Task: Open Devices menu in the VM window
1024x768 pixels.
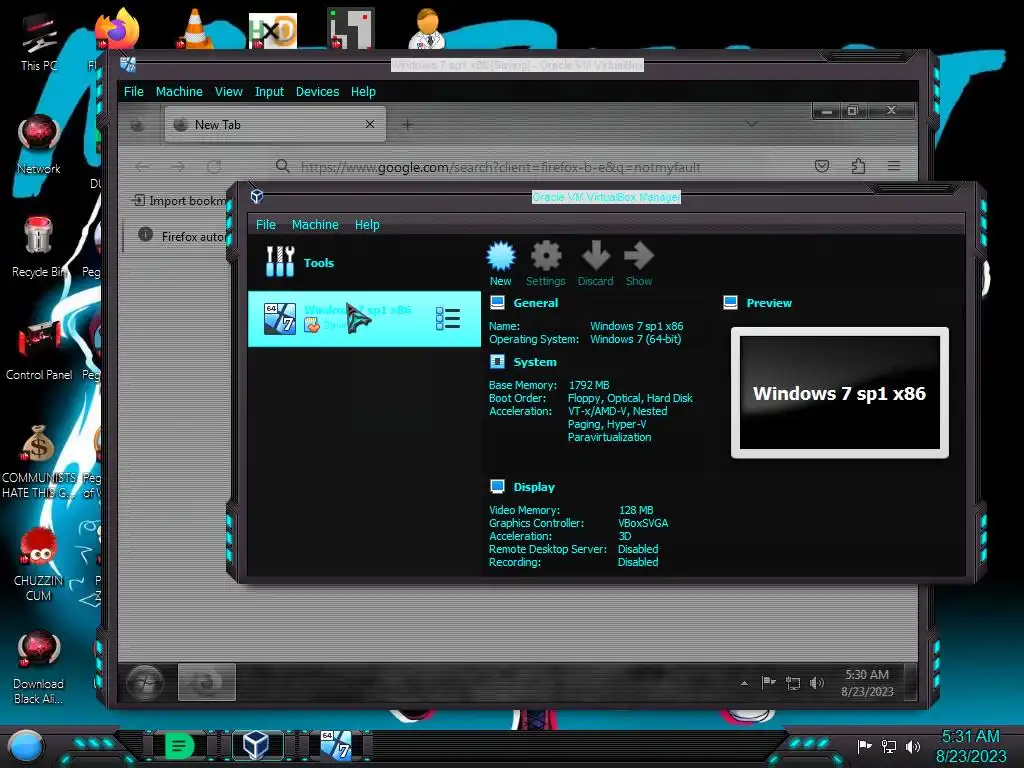Action: tap(317, 91)
